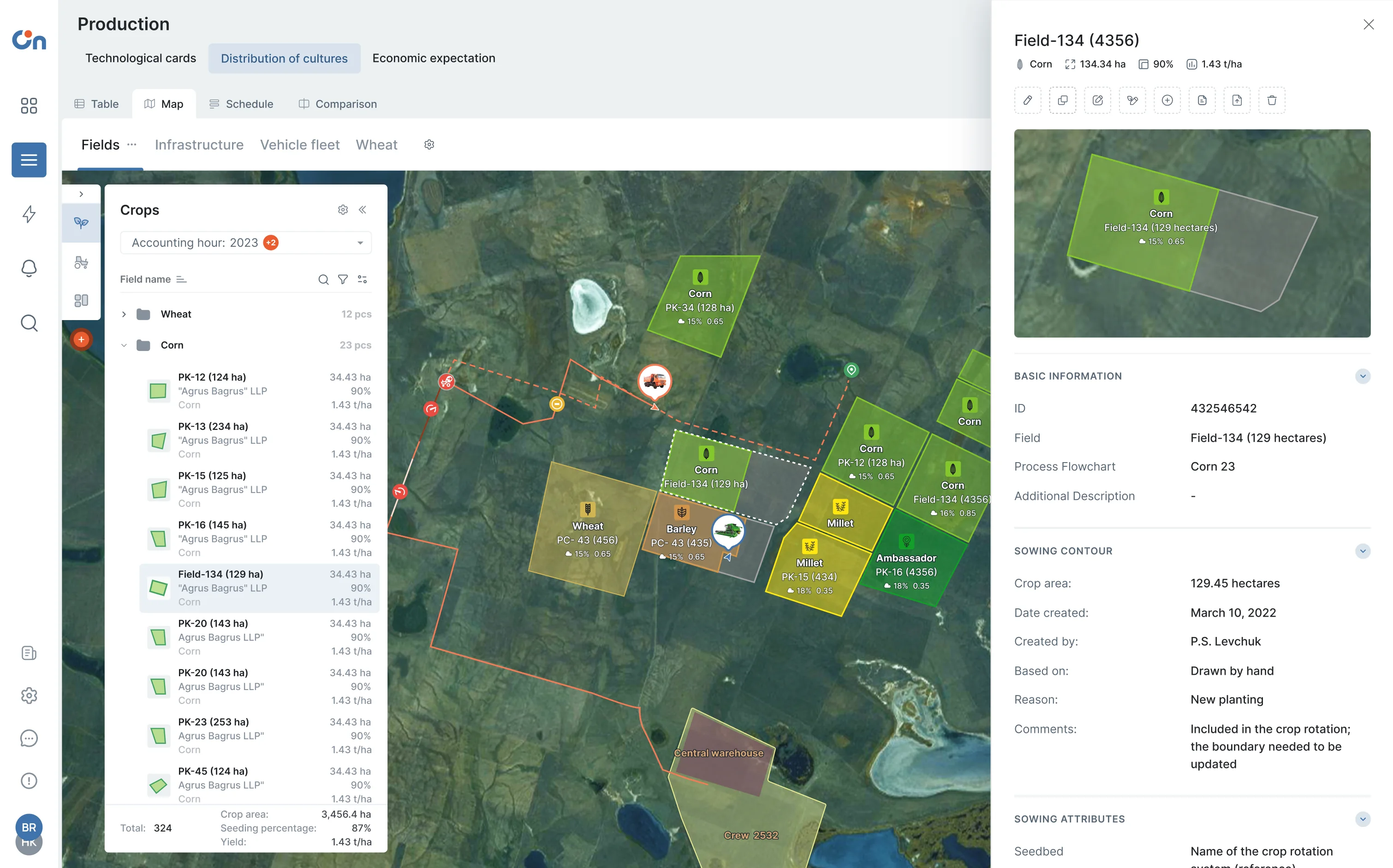The image size is (1393, 868).
Task: Sort by Field name
Action: [x=153, y=279]
